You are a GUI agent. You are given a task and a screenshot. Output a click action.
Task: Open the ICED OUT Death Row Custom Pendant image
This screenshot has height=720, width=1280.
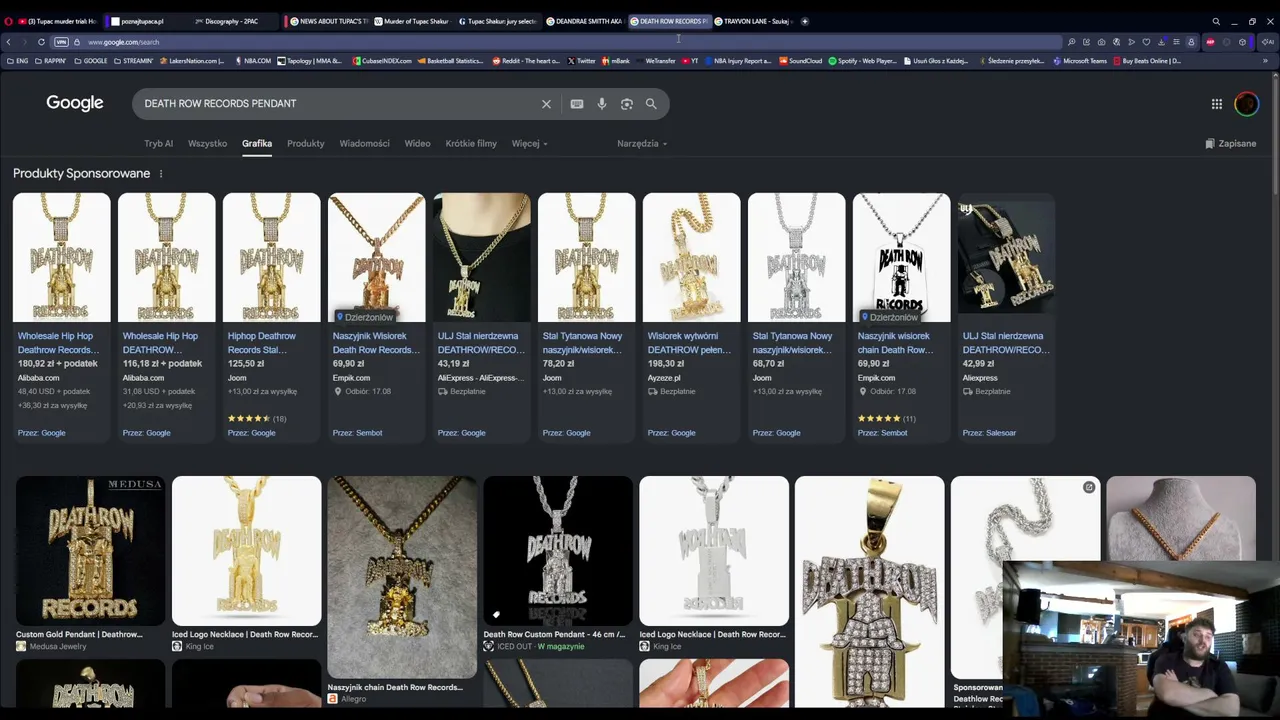point(558,551)
